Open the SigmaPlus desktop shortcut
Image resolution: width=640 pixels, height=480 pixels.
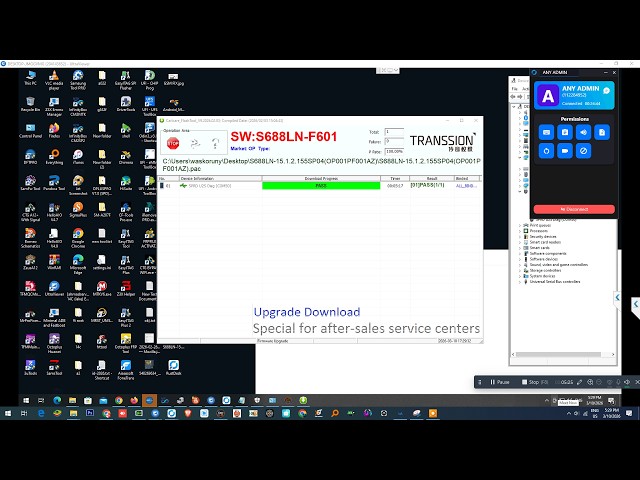coord(78,209)
